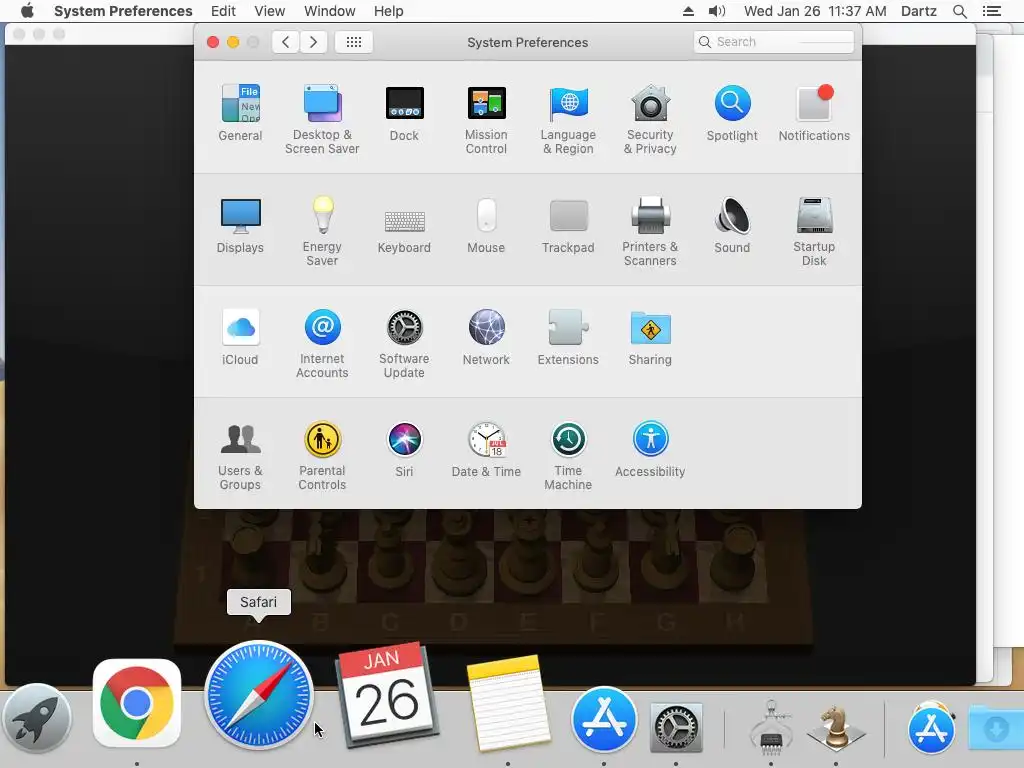Open the App Store next to Notes in Dock

tap(604, 720)
